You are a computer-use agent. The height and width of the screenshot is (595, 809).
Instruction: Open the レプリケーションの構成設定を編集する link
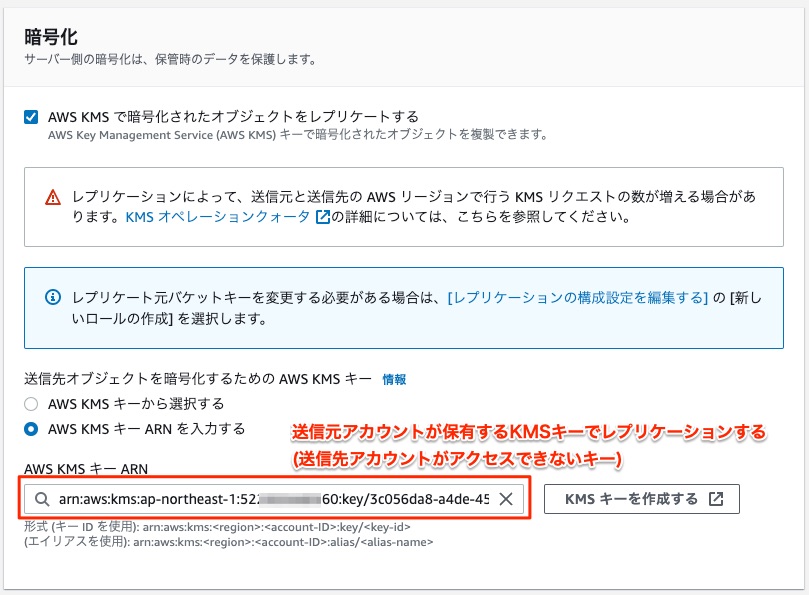click(577, 298)
